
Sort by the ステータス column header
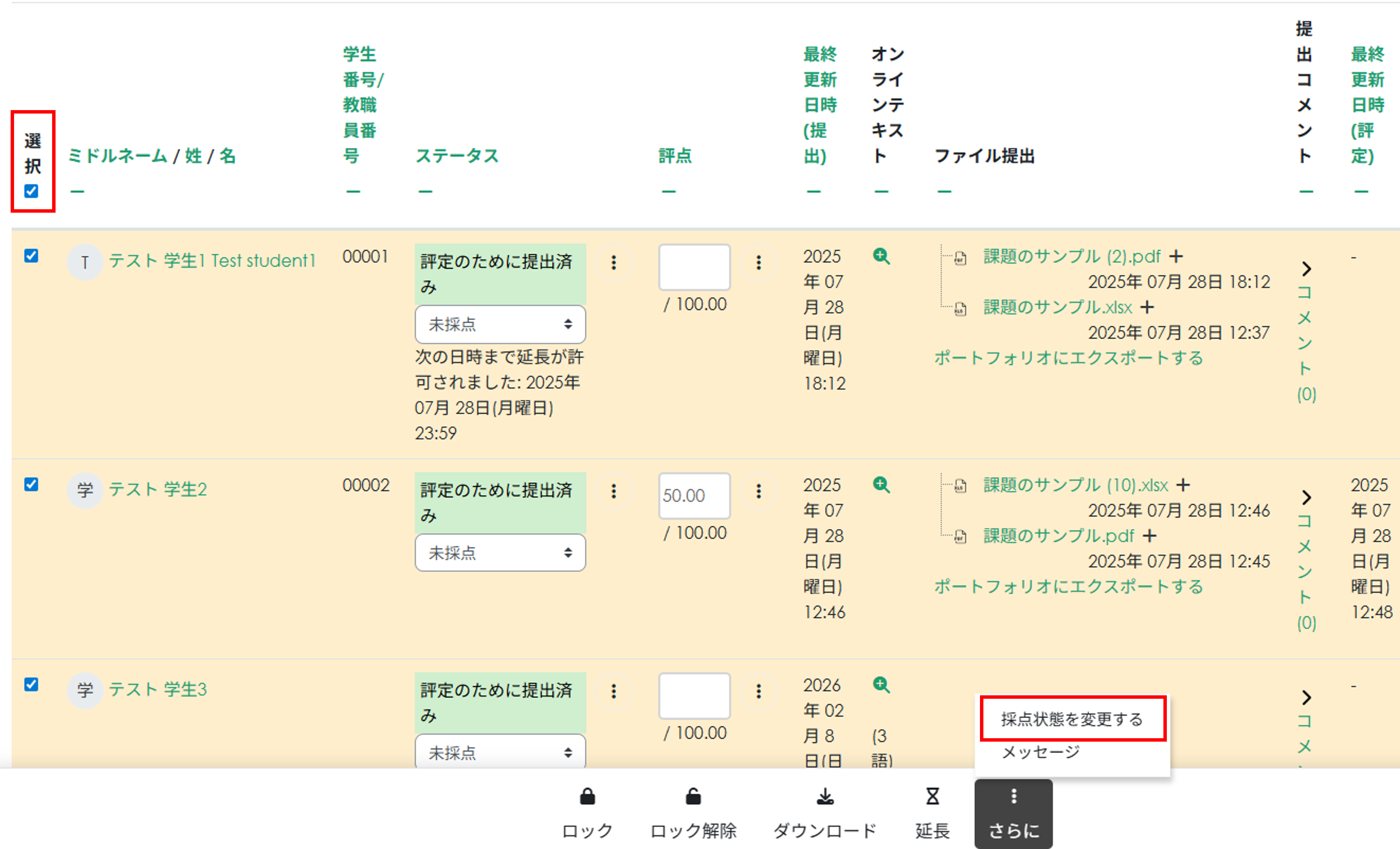tap(457, 156)
